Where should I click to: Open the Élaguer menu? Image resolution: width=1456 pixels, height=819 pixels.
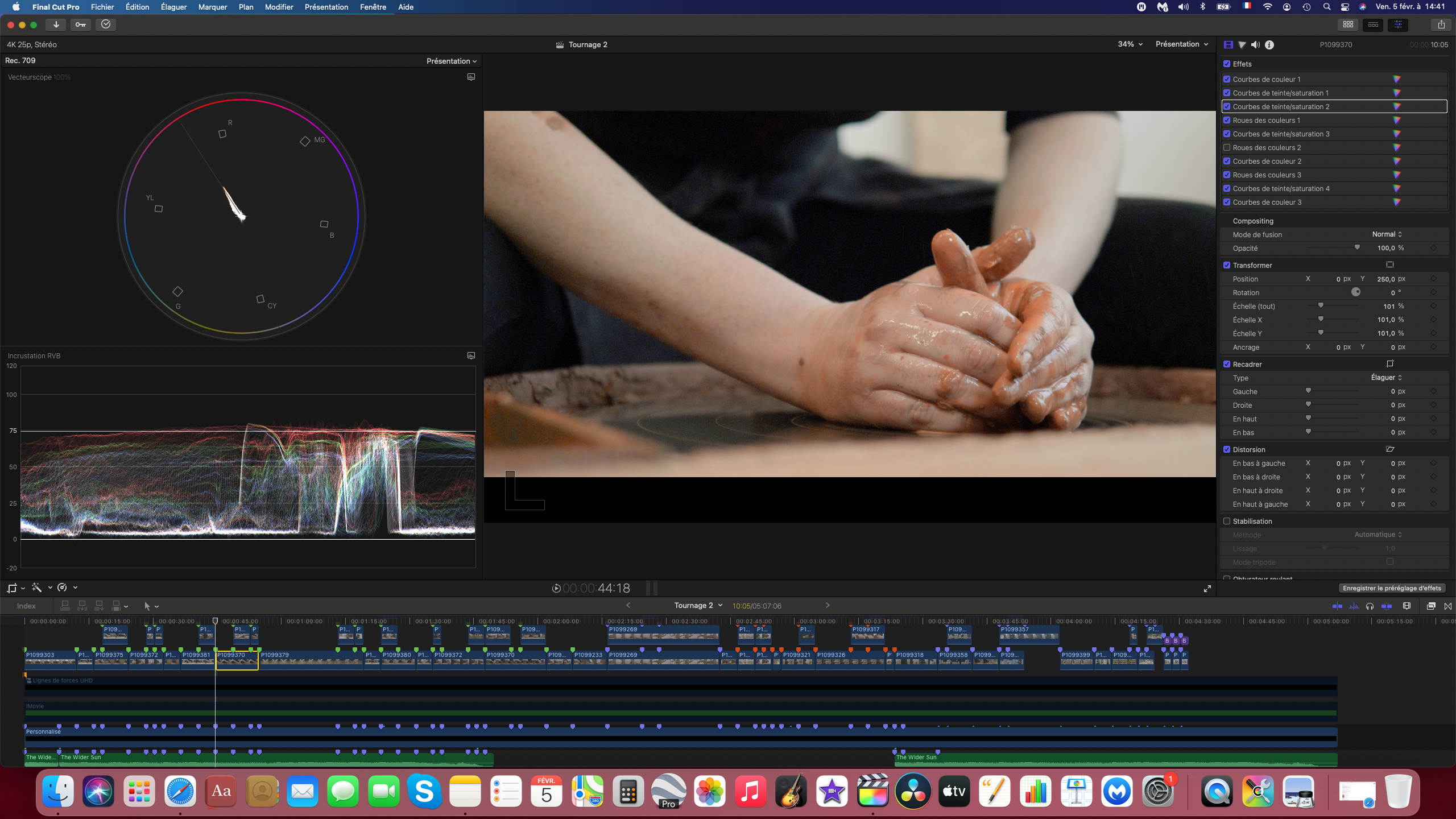173,7
